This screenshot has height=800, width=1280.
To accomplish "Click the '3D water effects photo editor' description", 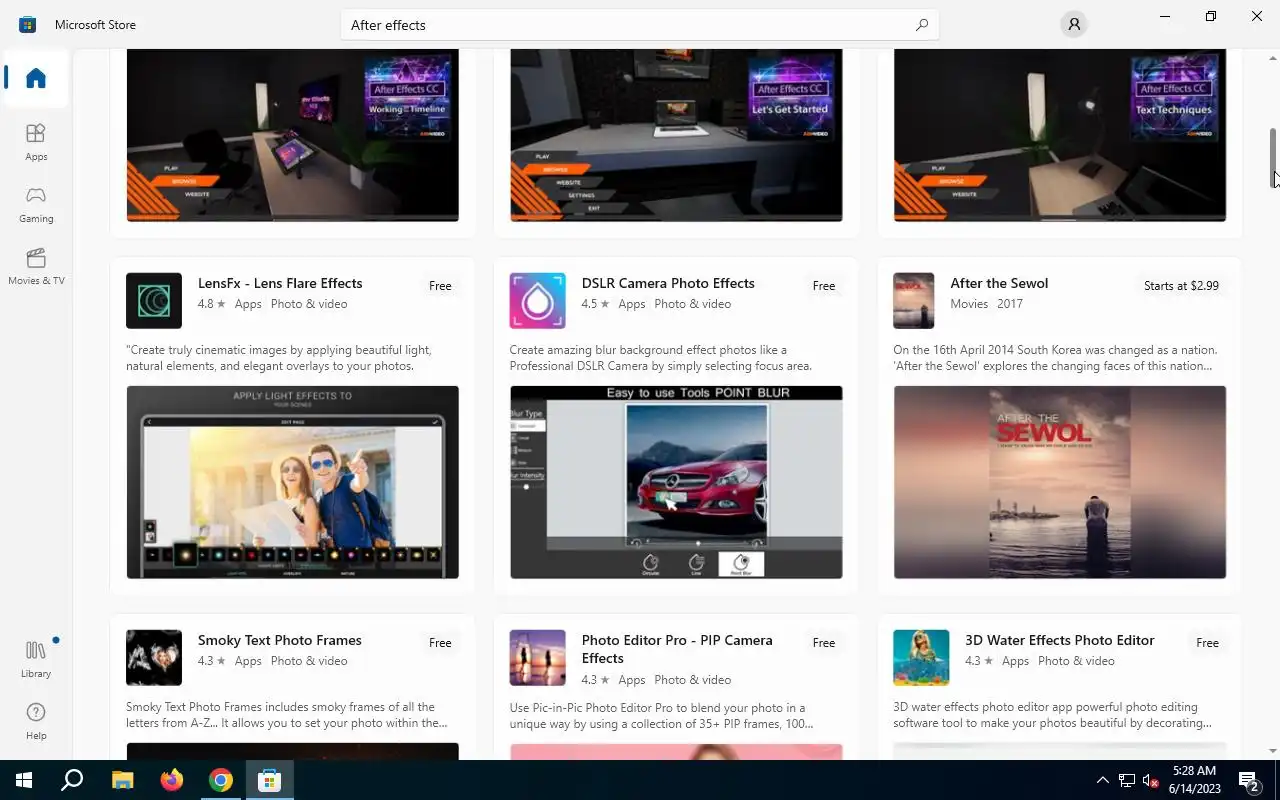I will point(1052,715).
